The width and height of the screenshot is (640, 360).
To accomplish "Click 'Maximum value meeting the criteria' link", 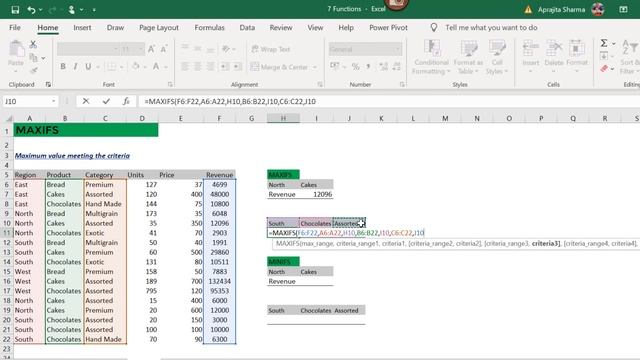I will pos(72,156).
